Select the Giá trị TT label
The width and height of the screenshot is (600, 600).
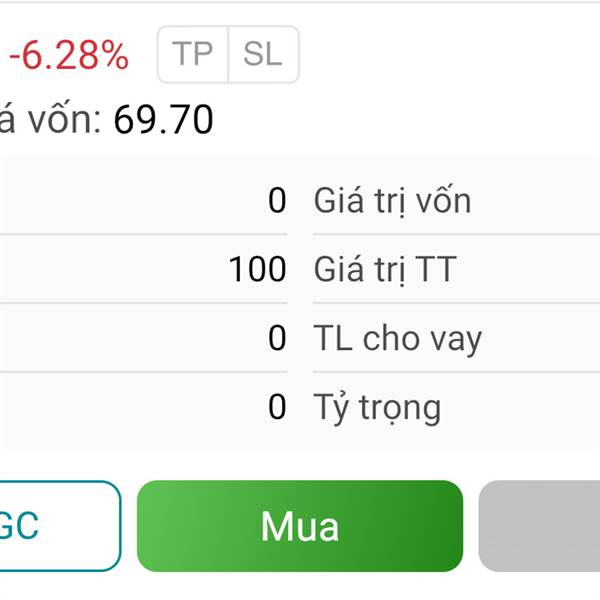tap(385, 270)
